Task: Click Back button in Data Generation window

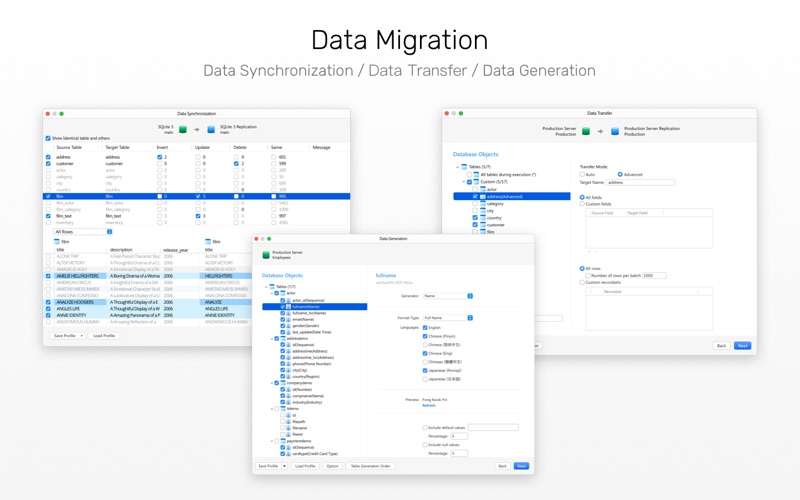Action: pos(503,466)
